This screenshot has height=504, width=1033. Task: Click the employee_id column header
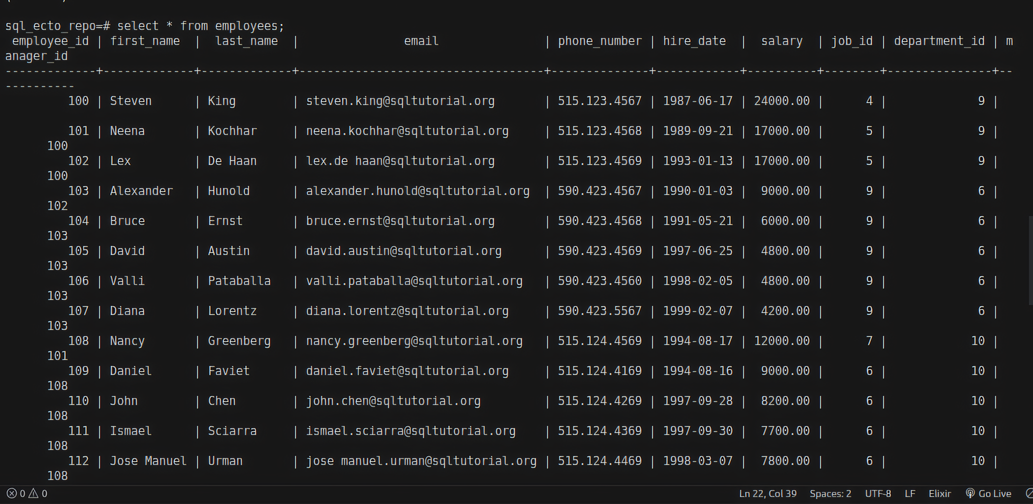pos(50,41)
